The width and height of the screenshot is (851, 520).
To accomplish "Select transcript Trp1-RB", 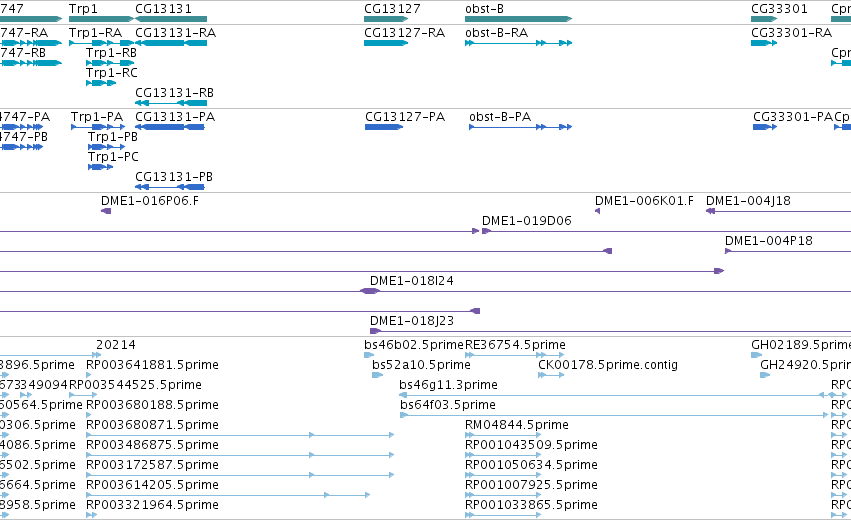I will [x=110, y=63].
